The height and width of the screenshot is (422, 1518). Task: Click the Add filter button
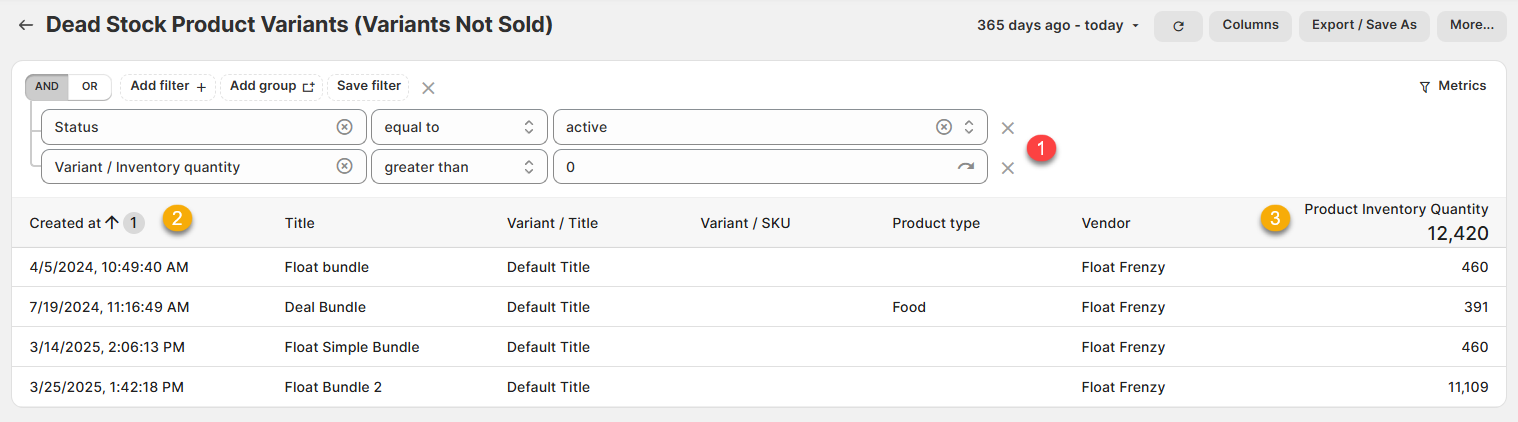coord(168,87)
